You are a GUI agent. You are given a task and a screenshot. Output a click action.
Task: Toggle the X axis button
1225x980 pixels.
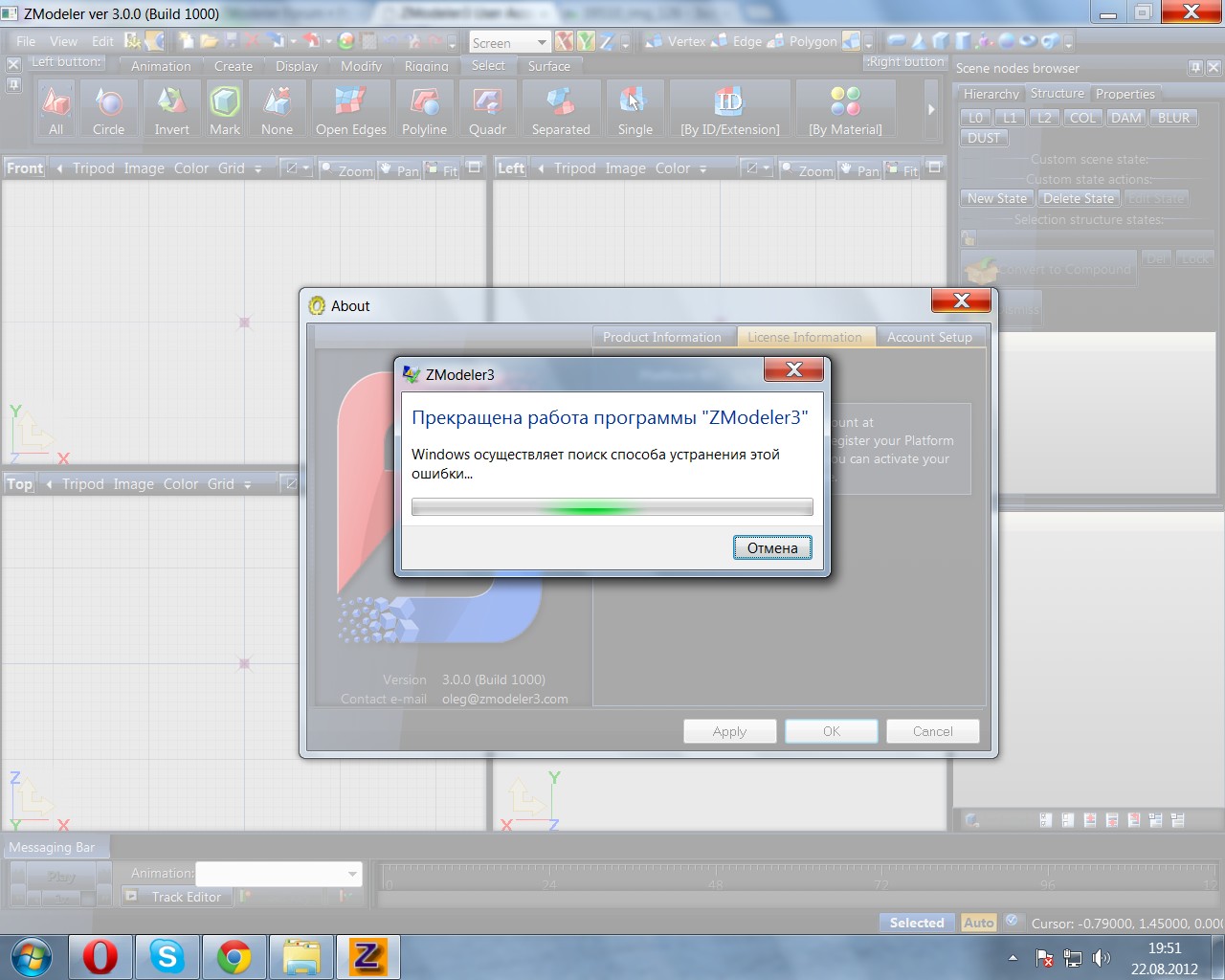point(564,41)
